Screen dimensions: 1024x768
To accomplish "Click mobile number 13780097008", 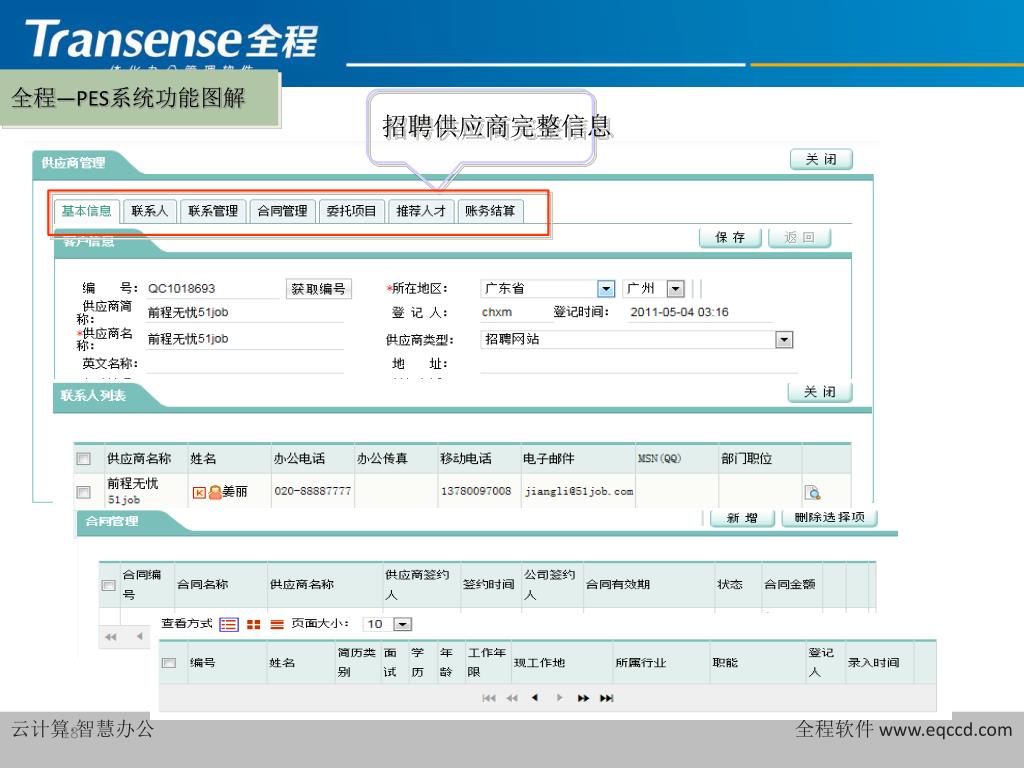I will pos(476,490).
